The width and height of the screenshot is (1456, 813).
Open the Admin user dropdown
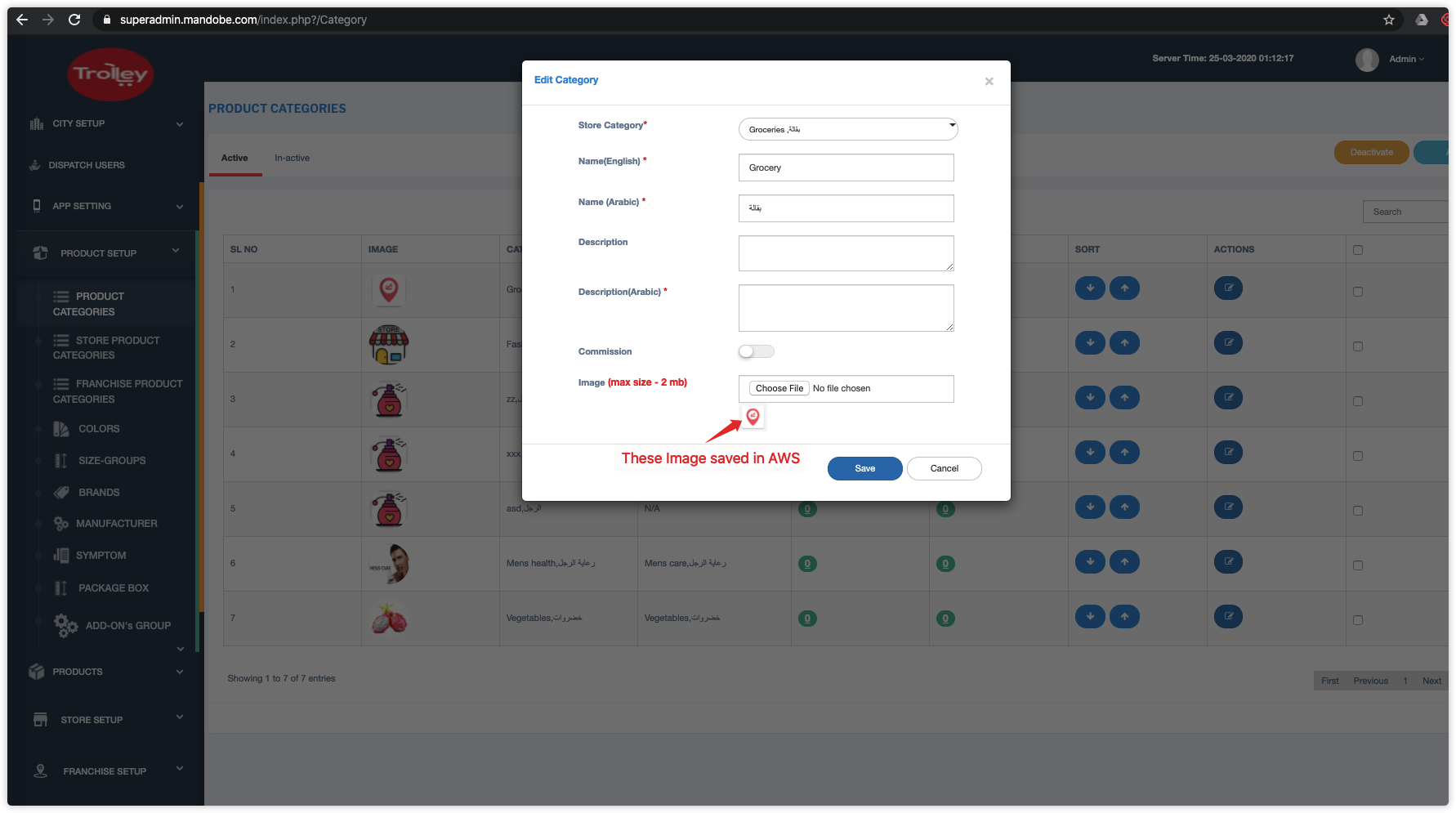[1406, 60]
